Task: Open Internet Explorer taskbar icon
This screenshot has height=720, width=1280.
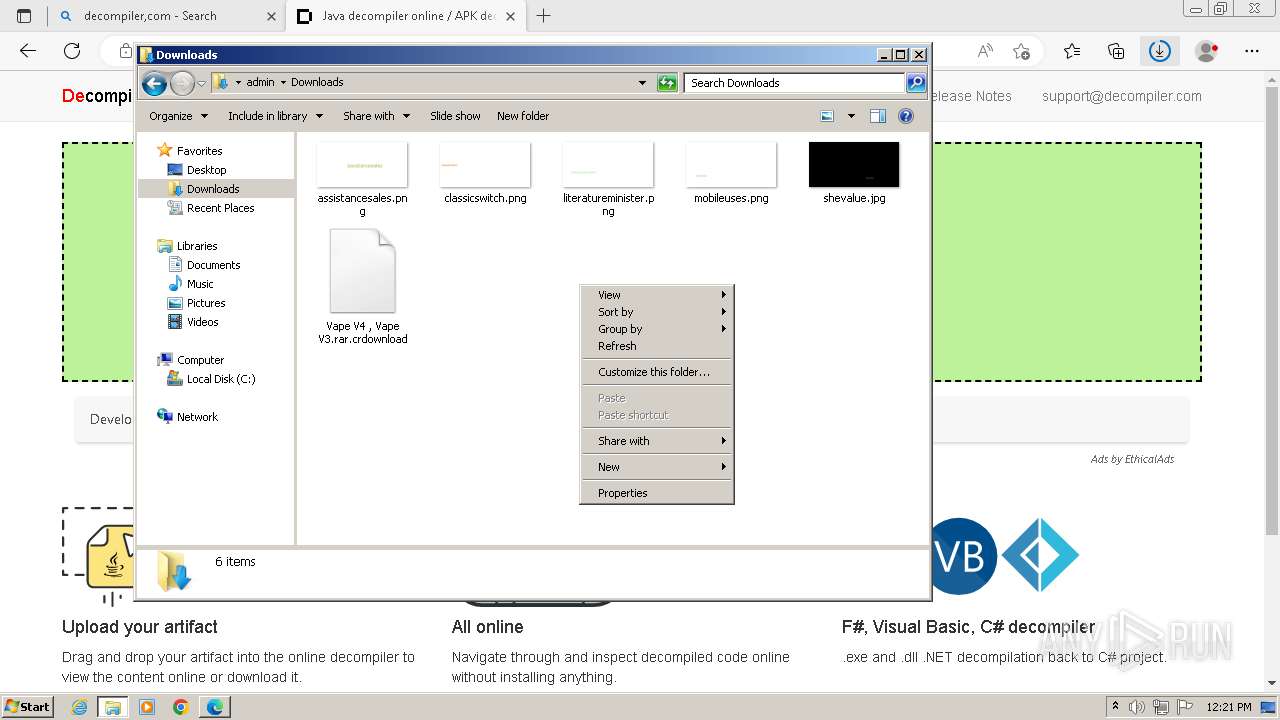Action: point(80,707)
